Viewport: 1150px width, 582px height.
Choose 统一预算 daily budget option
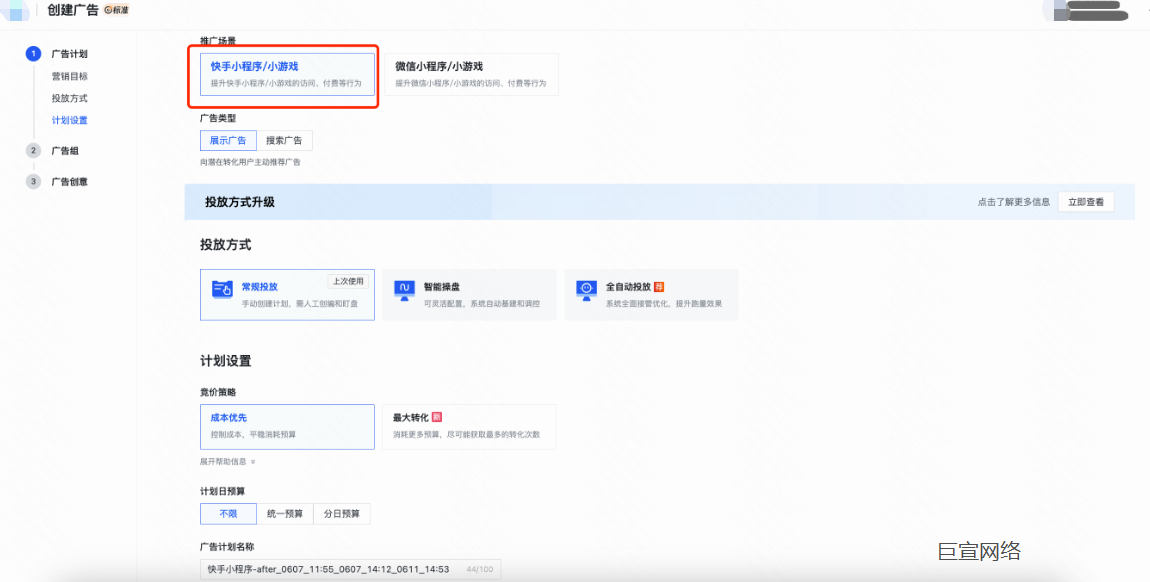click(288, 513)
